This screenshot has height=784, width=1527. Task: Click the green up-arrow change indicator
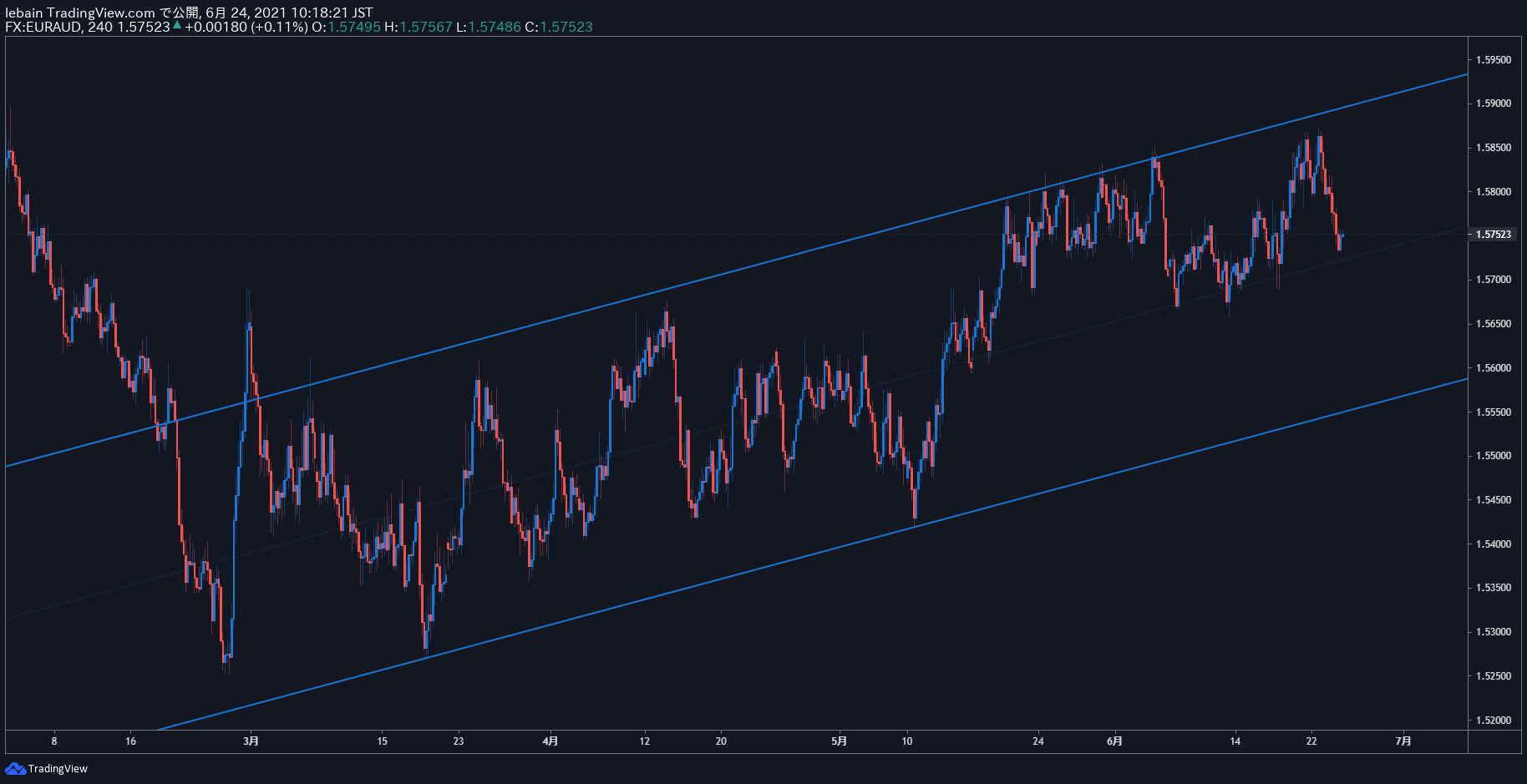click(177, 25)
